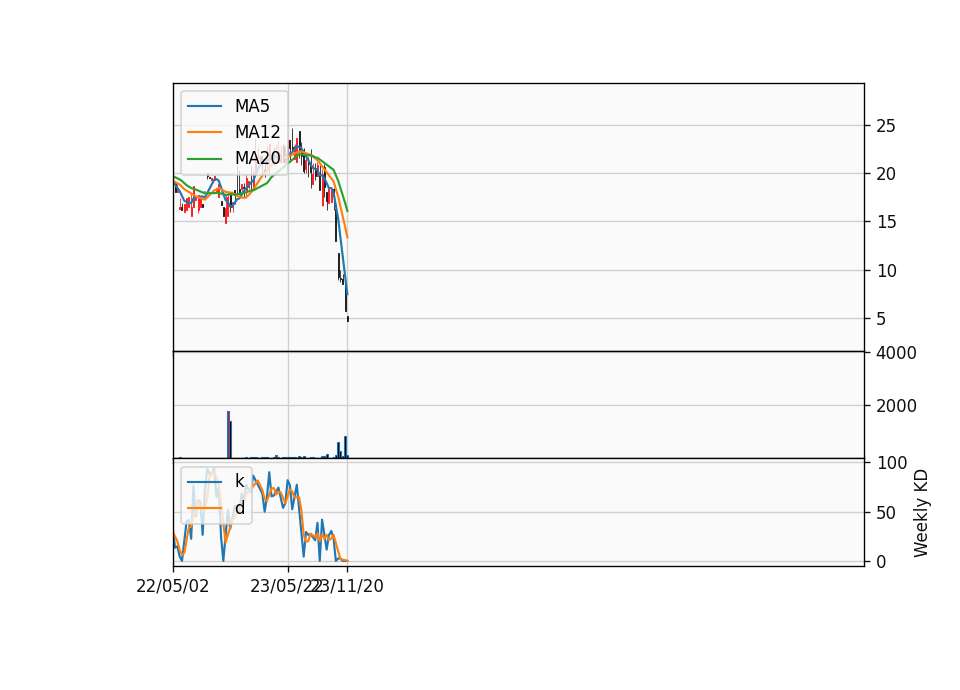Click the blue MA5 legend line sample

204,106
